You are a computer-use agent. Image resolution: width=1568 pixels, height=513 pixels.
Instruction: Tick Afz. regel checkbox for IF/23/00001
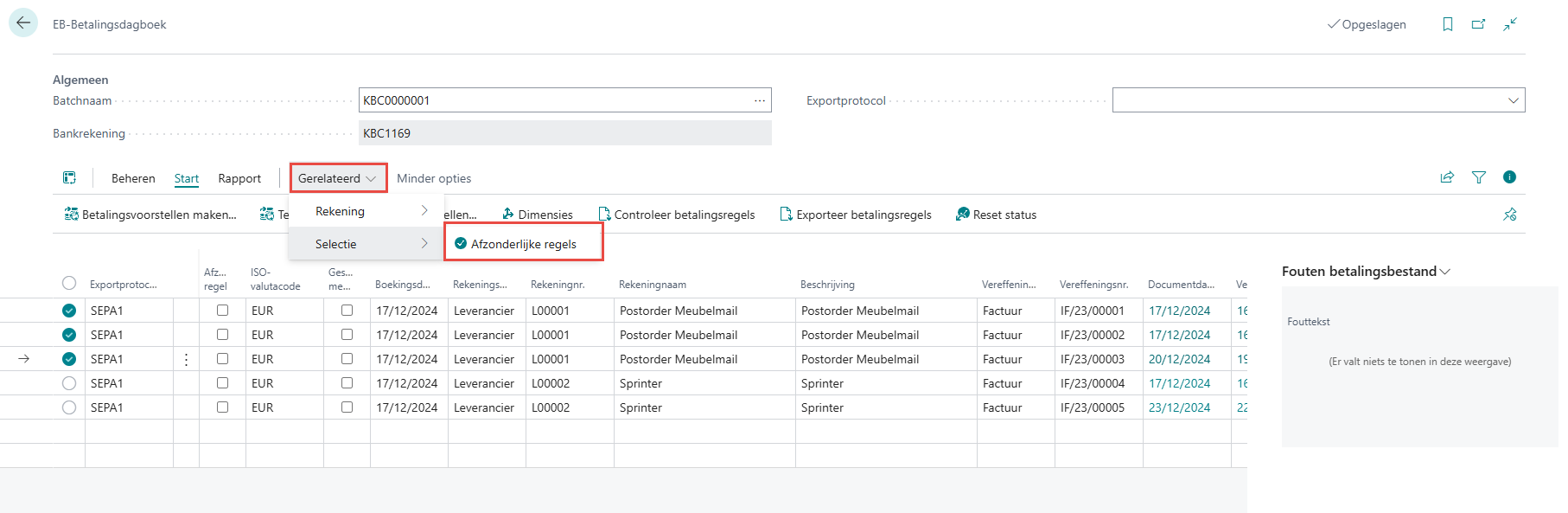(x=222, y=311)
